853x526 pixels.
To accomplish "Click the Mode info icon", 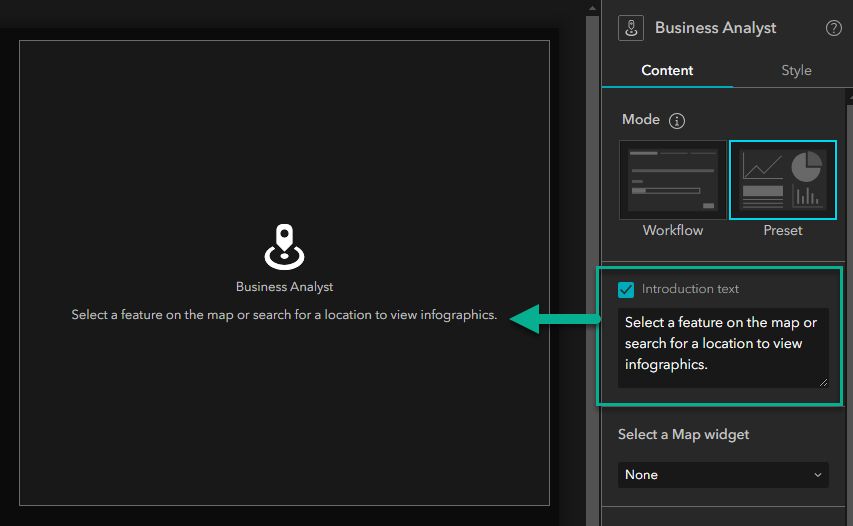I will point(677,121).
